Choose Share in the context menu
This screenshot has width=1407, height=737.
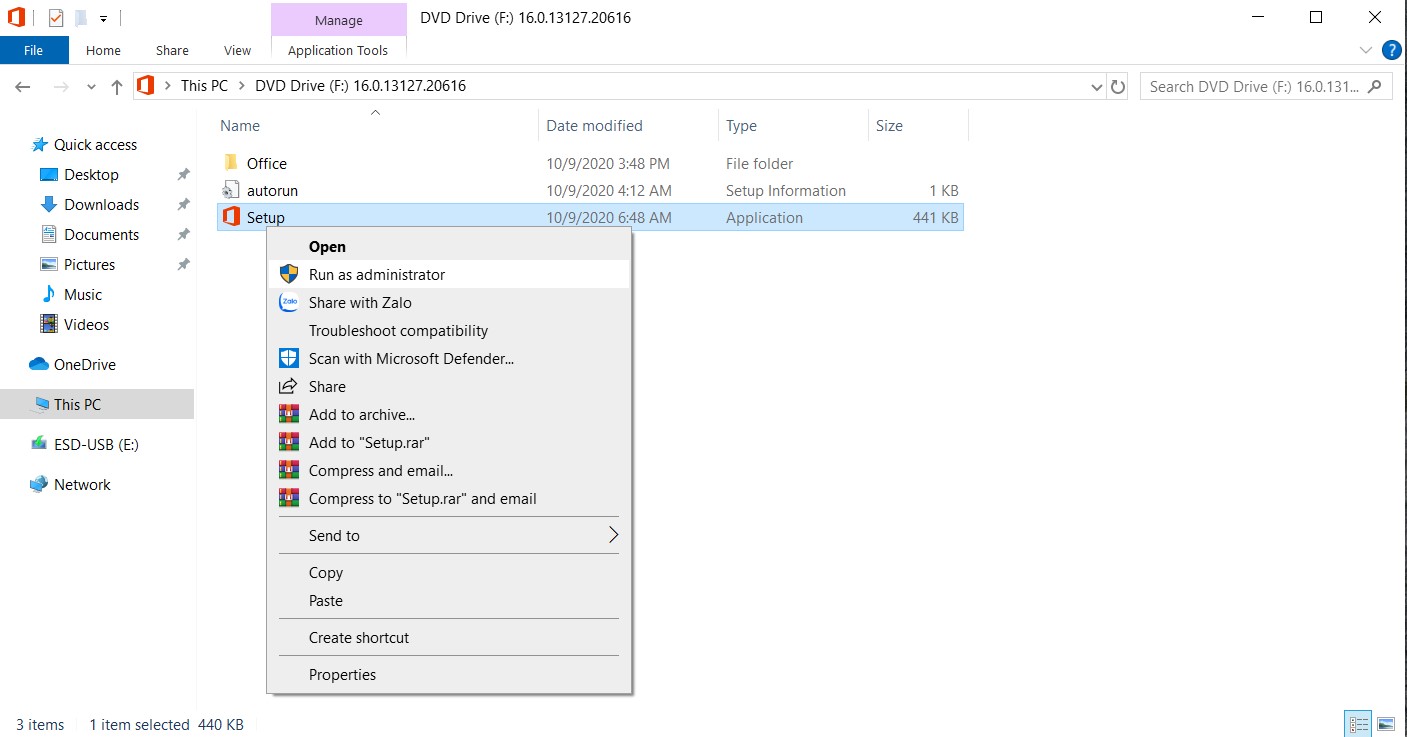pyautogui.click(x=449, y=387)
